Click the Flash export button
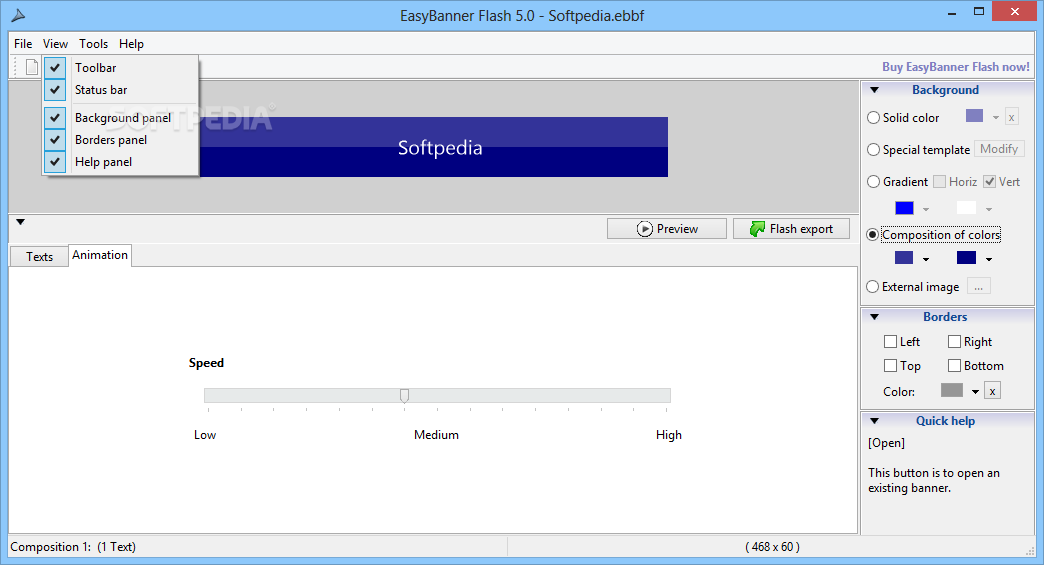Image resolution: width=1044 pixels, height=565 pixels. tap(791, 228)
